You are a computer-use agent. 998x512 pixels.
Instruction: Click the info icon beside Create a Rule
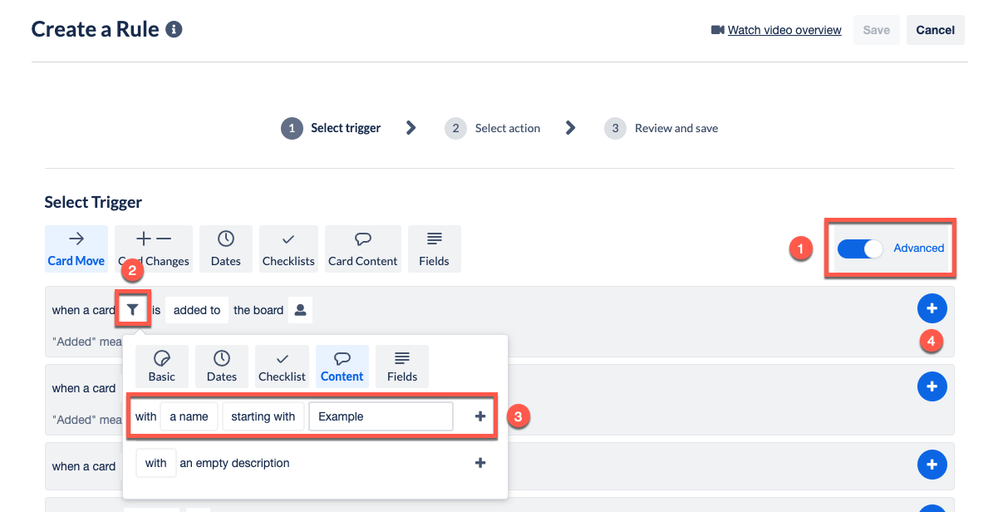[174, 29]
